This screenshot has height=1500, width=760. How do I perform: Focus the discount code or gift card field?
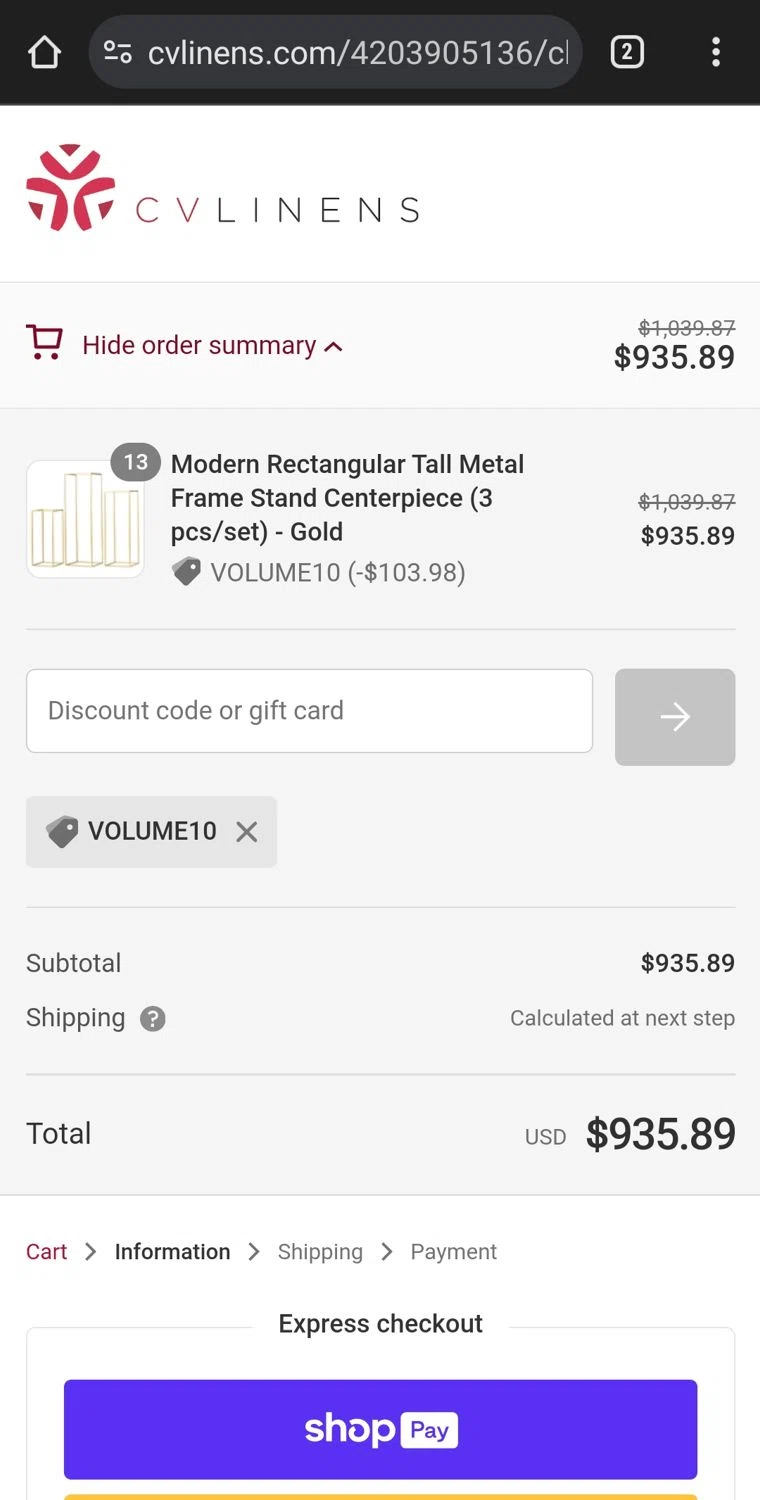tap(309, 711)
